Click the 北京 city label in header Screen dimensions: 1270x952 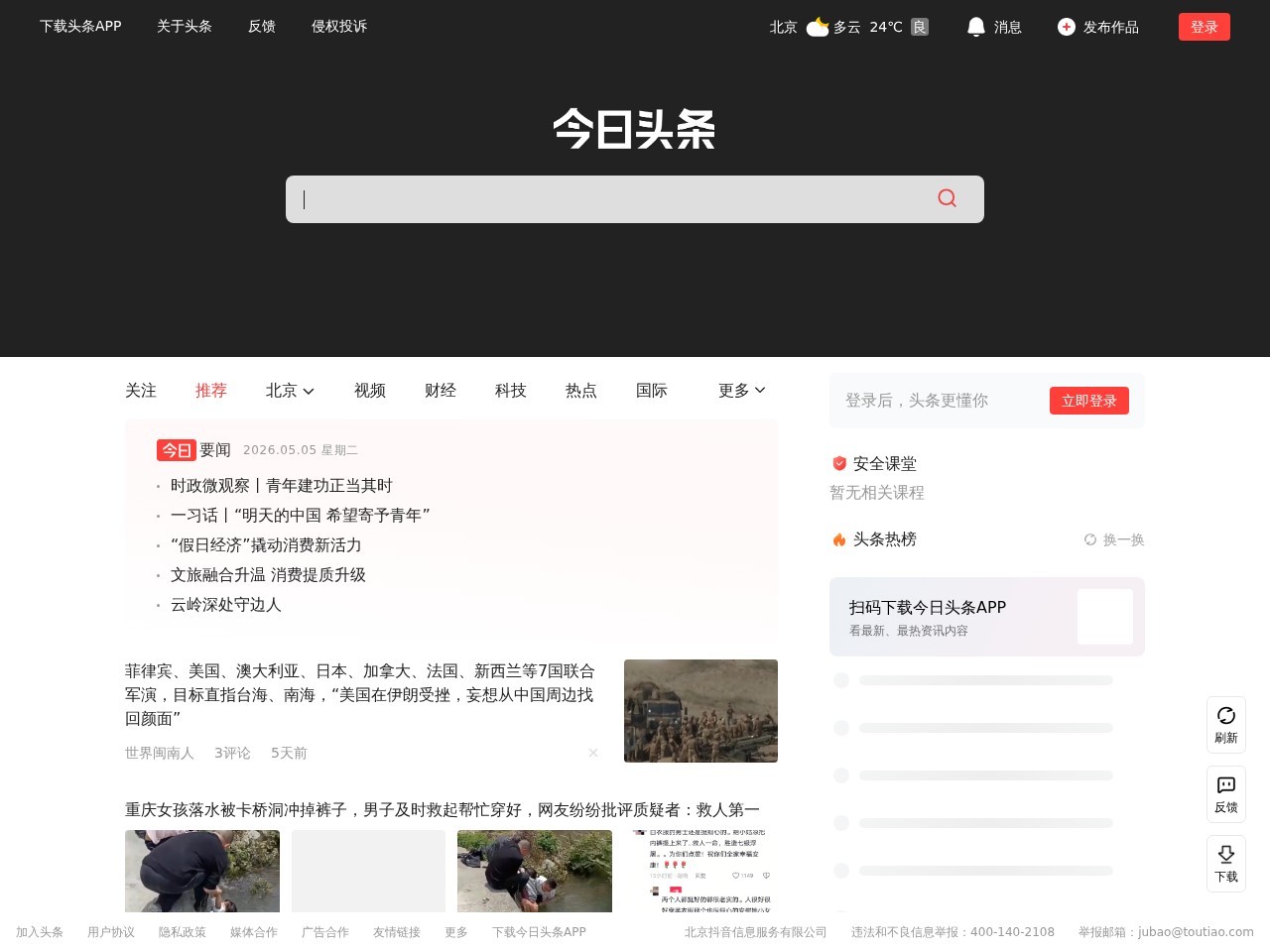[x=784, y=27]
